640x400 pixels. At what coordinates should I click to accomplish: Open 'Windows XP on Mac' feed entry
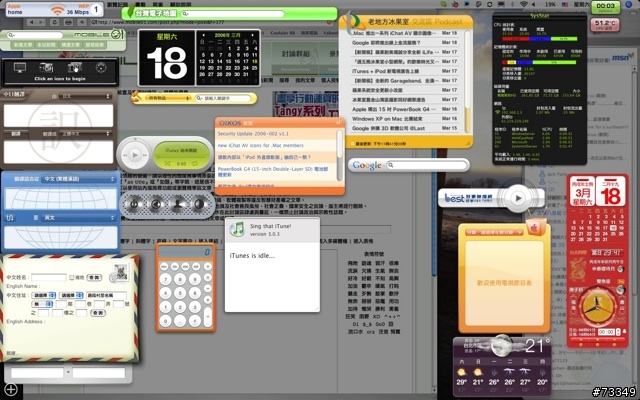(x=387, y=119)
